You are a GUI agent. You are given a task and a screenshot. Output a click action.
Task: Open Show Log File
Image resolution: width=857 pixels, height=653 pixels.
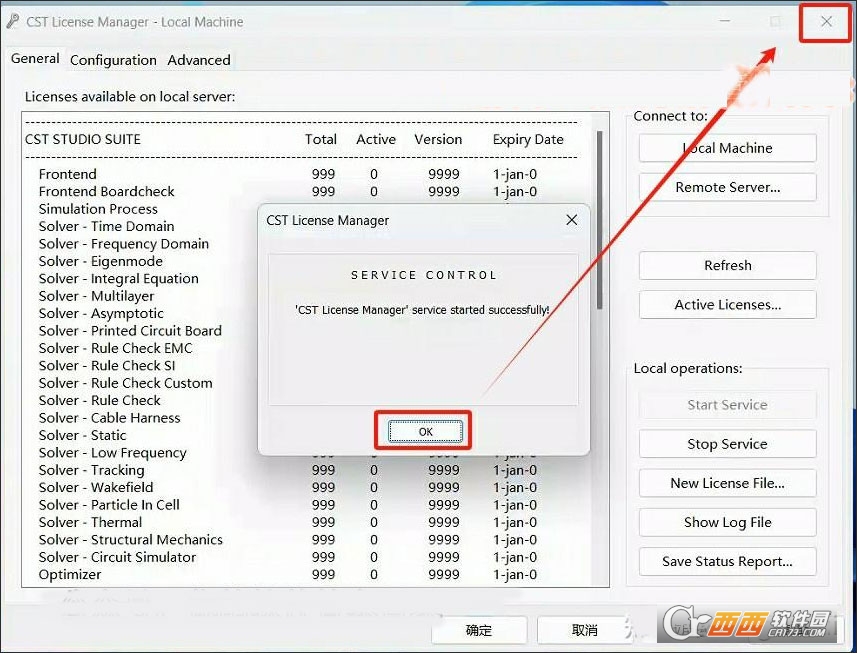(727, 522)
